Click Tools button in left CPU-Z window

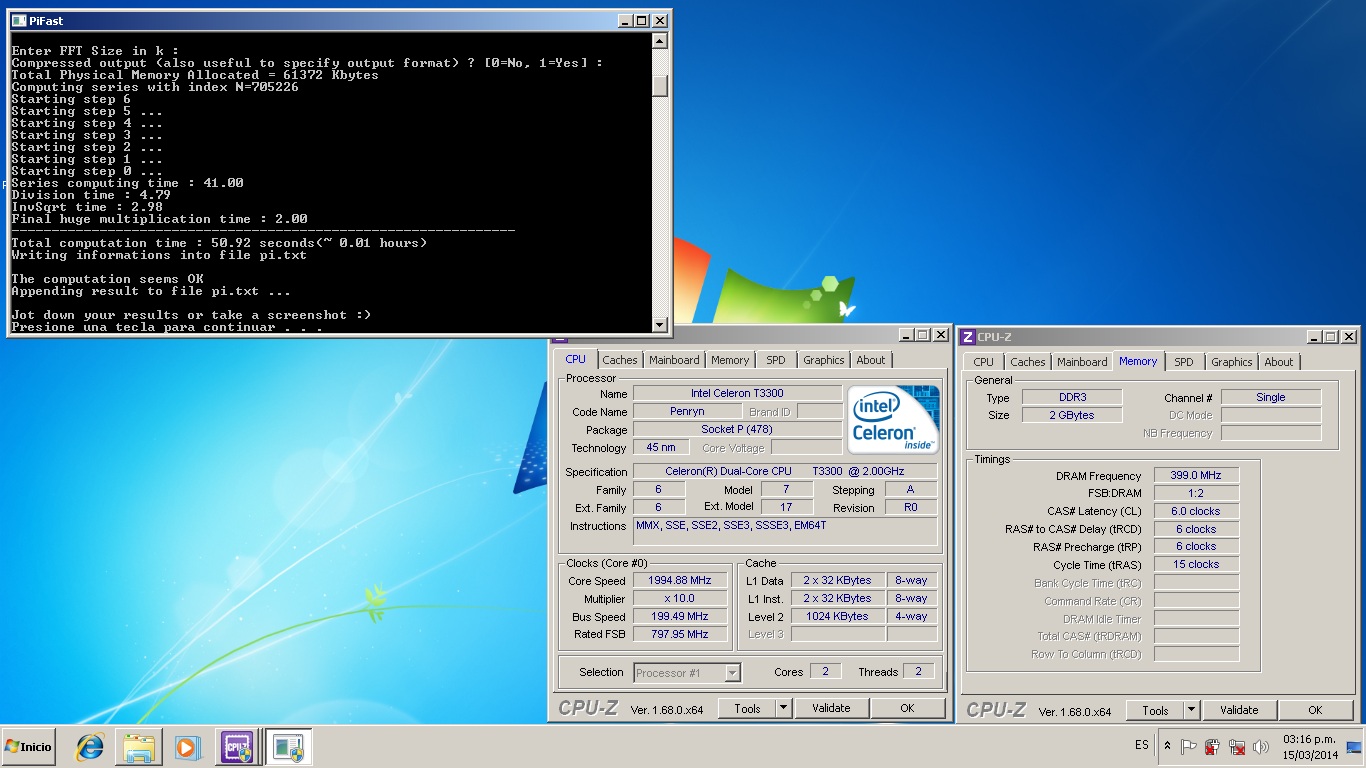coord(747,708)
